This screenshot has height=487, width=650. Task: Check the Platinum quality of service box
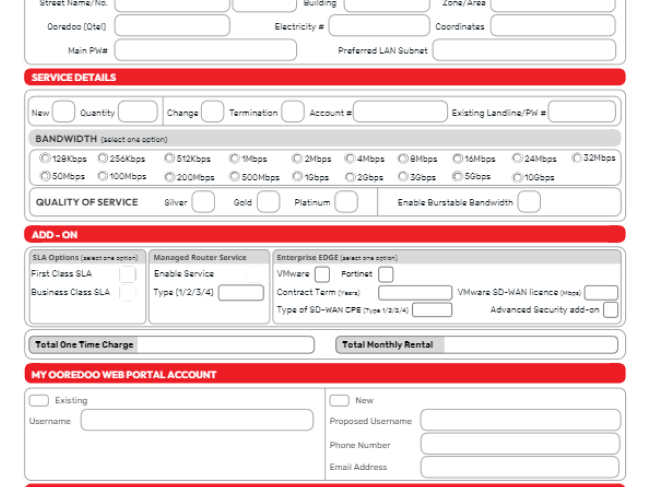click(x=346, y=202)
